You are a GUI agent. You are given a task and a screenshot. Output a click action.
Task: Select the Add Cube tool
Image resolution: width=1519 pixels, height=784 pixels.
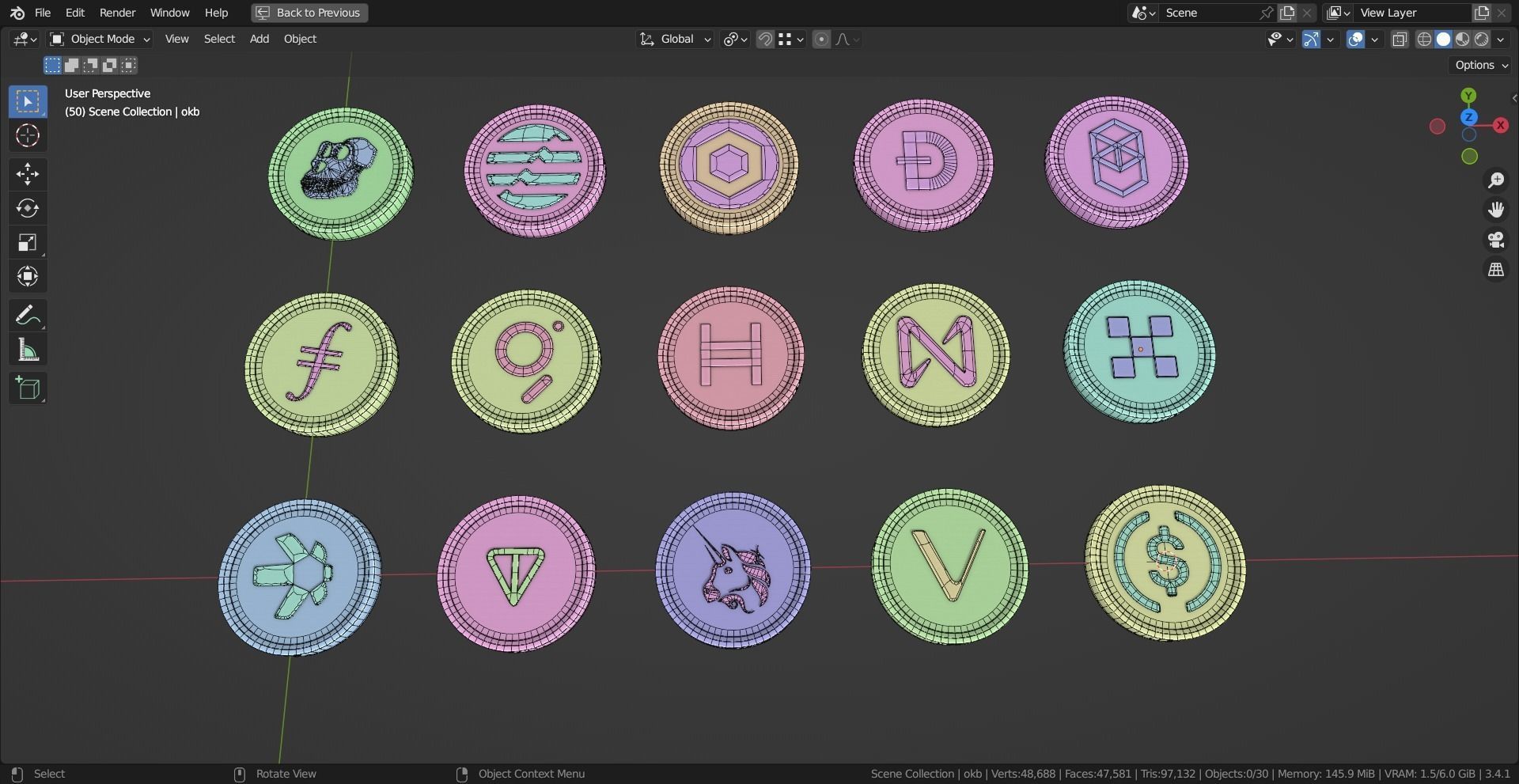click(x=28, y=388)
